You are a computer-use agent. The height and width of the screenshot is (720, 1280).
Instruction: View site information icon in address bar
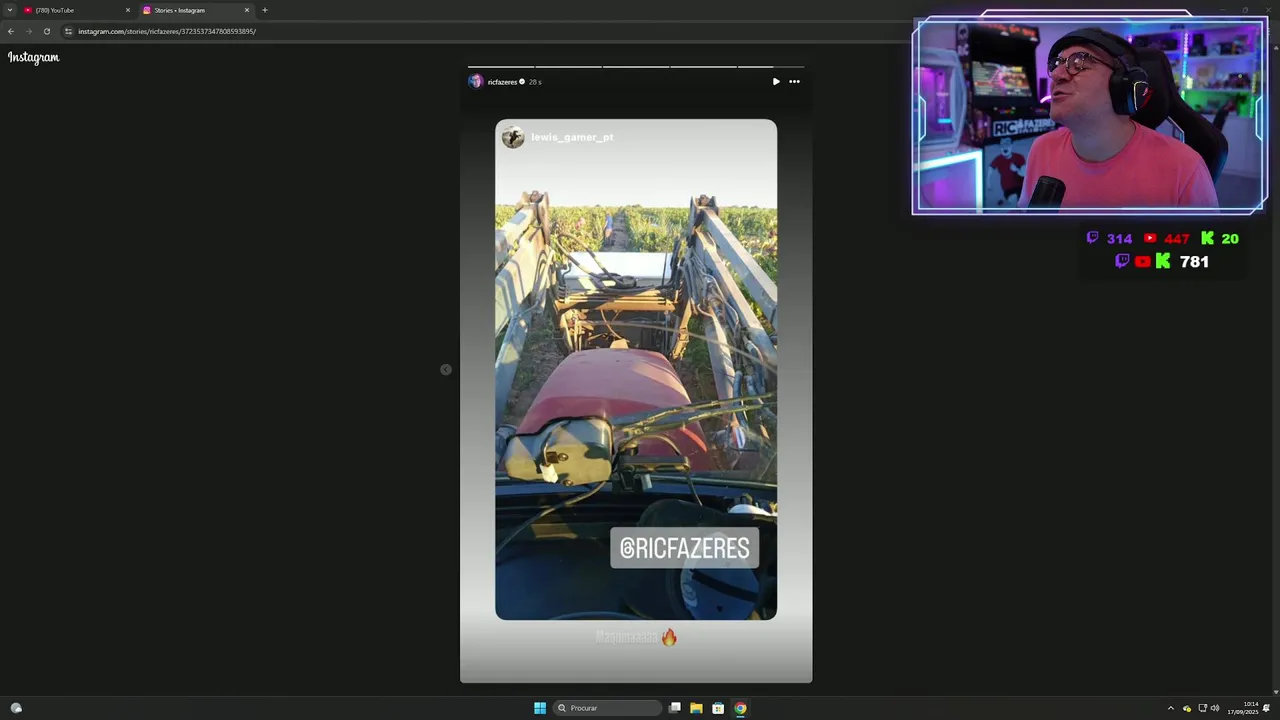[x=68, y=31]
